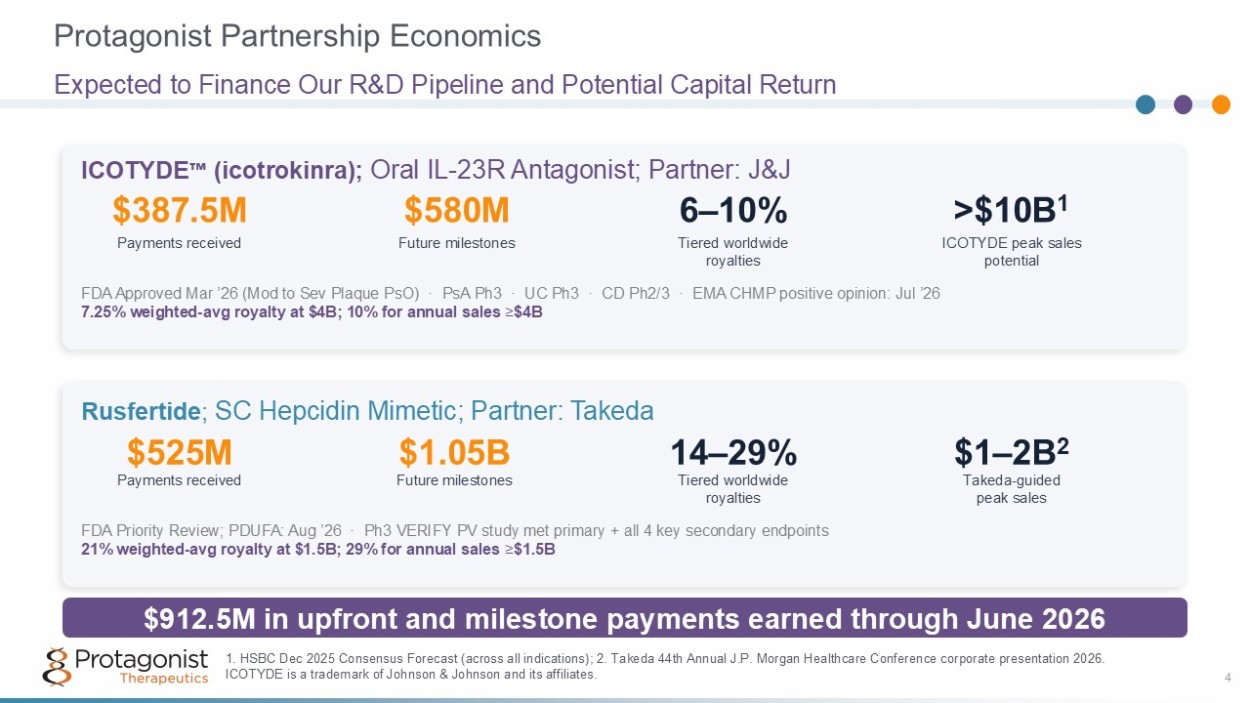Select the $1–2B Takeda-guided peak sales figure

[x=1011, y=452]
